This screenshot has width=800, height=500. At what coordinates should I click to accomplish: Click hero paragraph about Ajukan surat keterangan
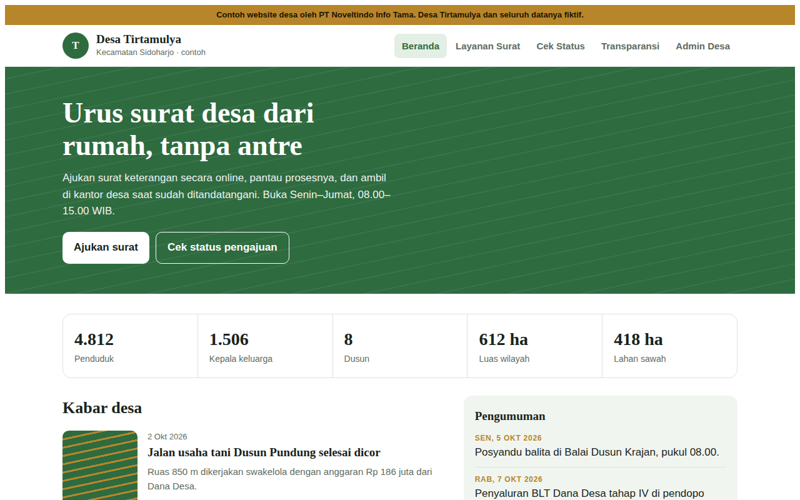pyautogui.click(x=227, y=194)
